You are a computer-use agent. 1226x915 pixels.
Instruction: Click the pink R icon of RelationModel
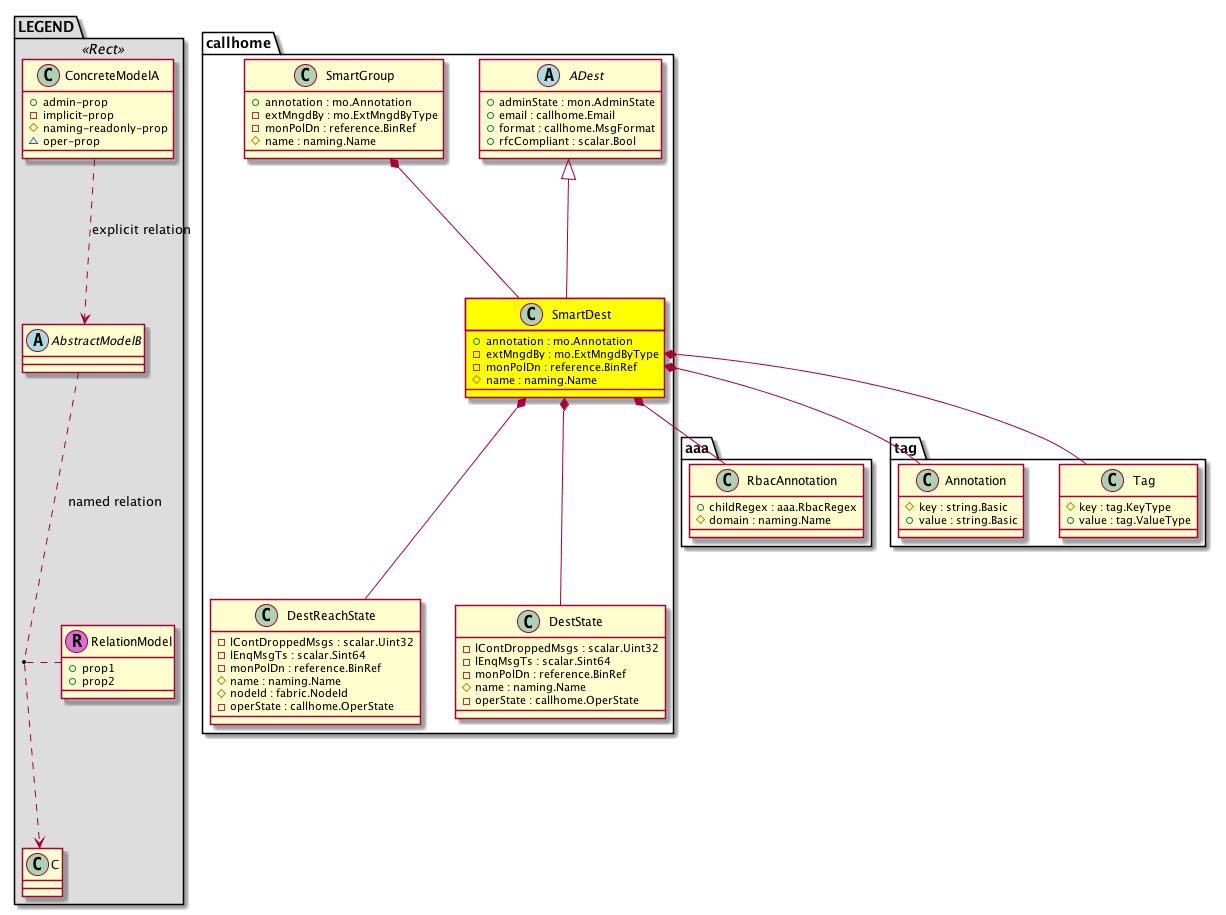coord(76,641)
